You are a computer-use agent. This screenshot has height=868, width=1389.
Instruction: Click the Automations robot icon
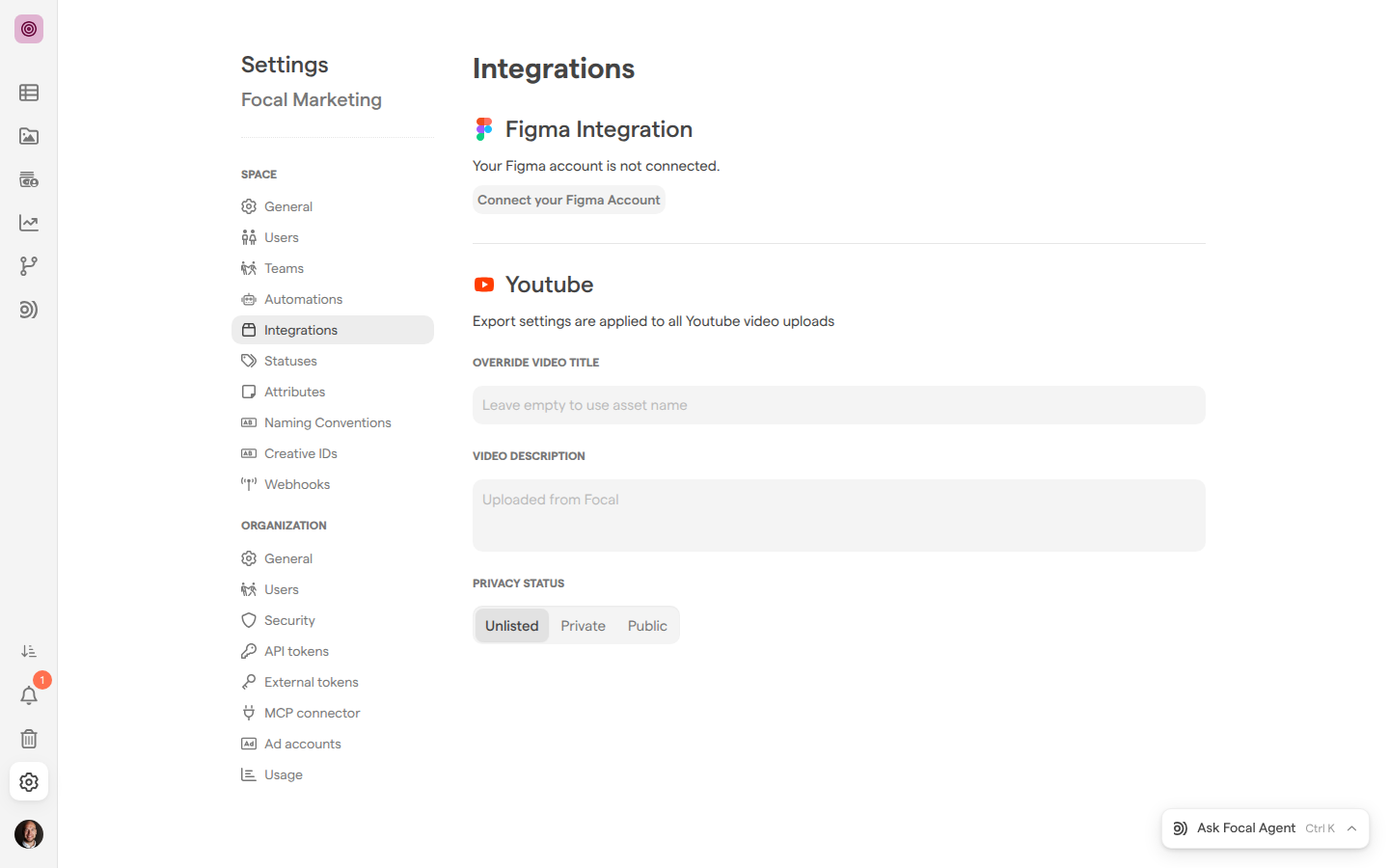249,299
